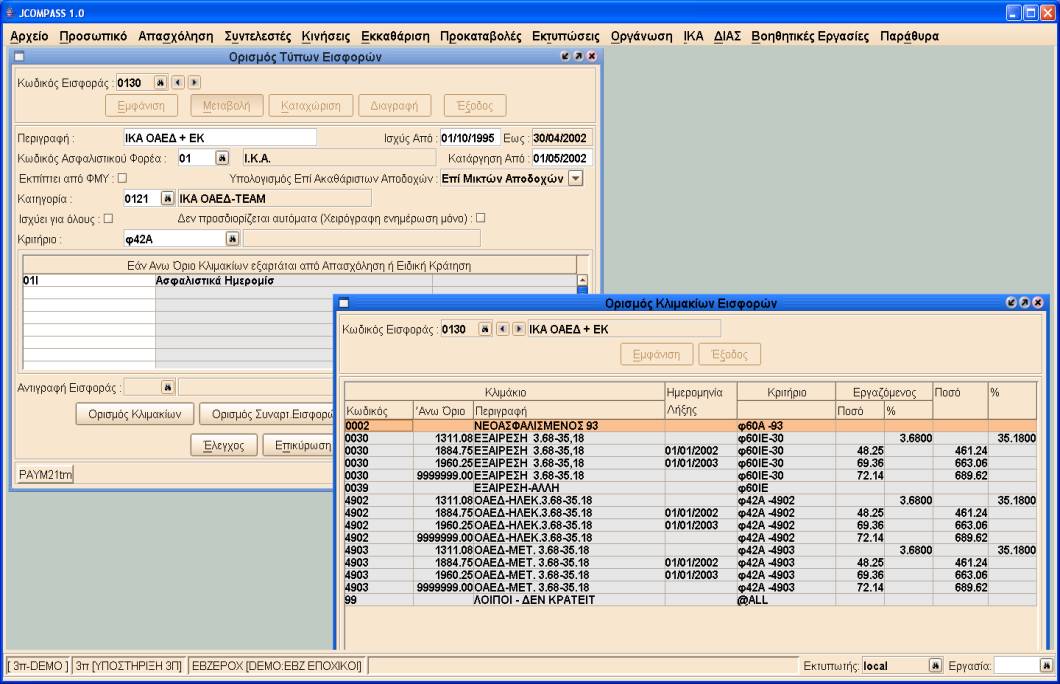Open lookup for Κατηγορία 0121
Viewport: 1060px width, 684px height.
(x=167, y=199)
